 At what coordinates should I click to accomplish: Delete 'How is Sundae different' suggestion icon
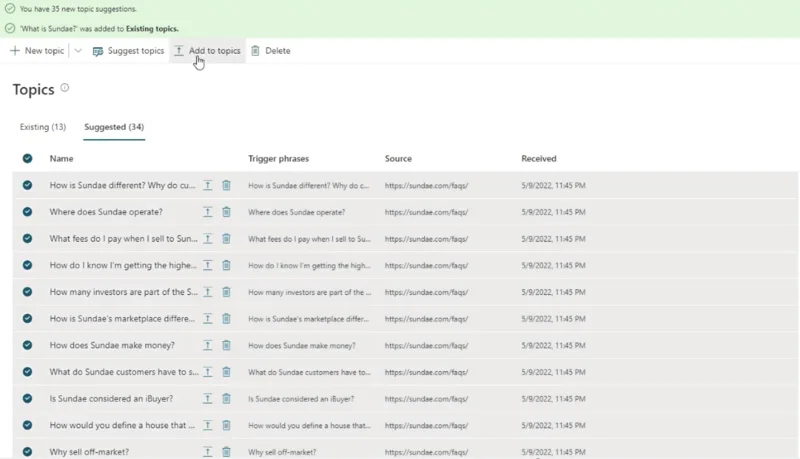226,185
